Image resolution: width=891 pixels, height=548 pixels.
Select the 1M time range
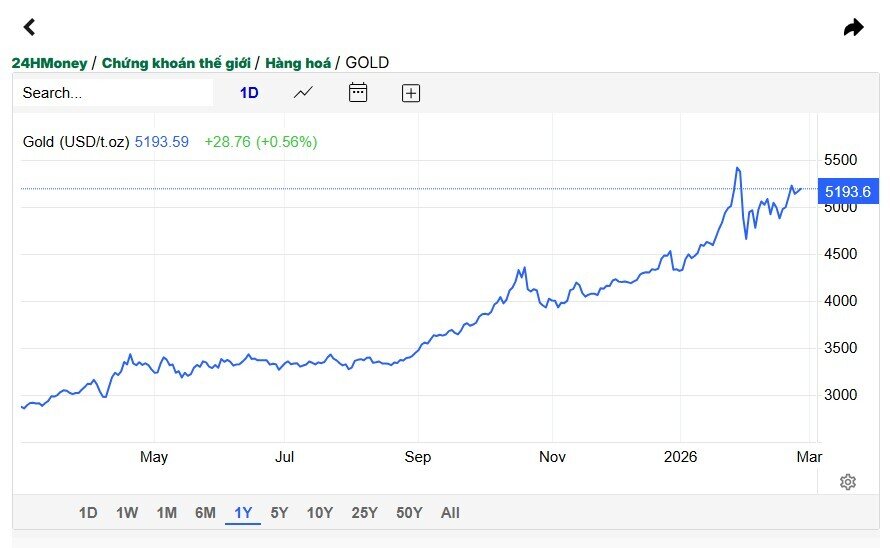(166, 513)
